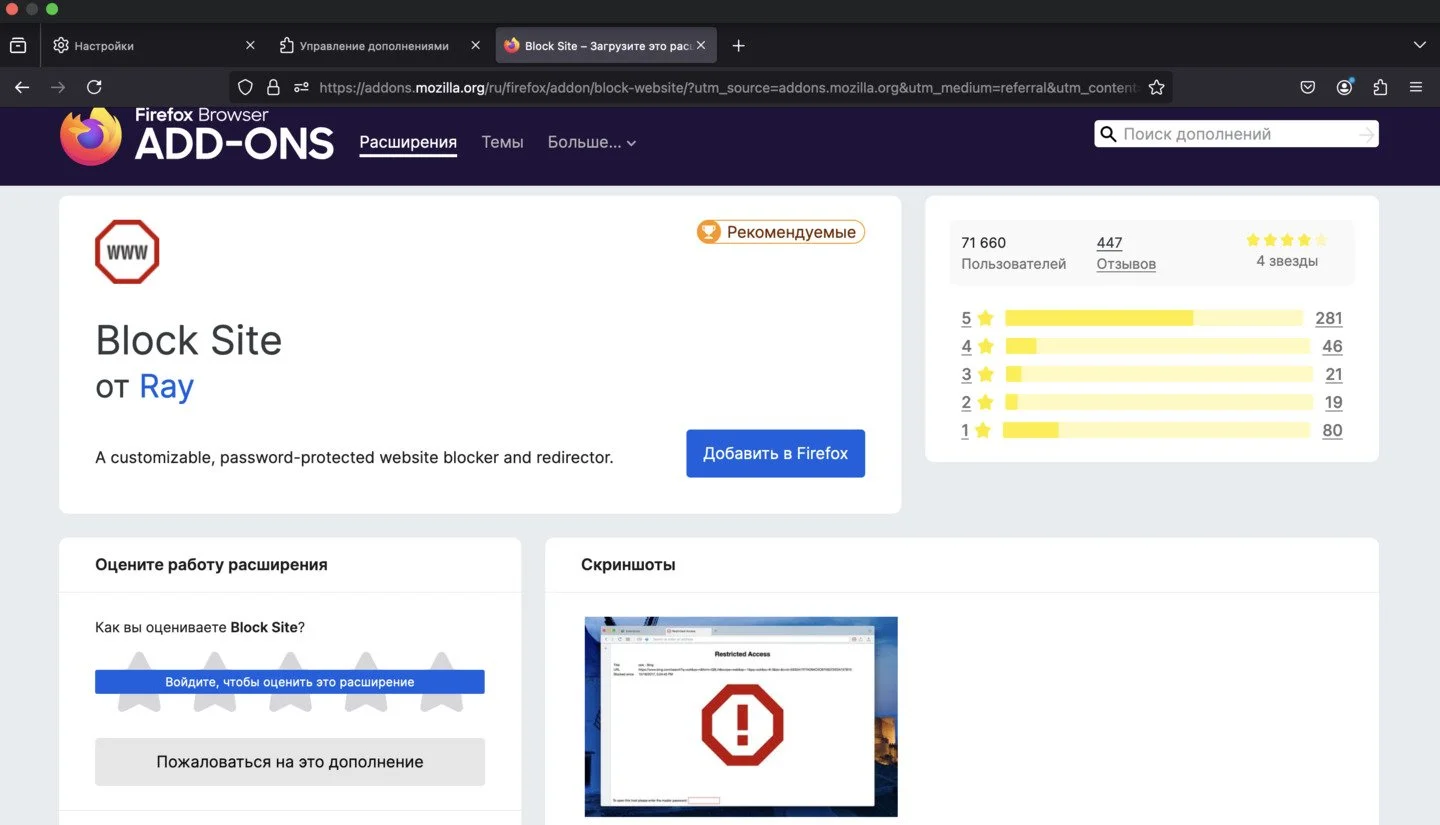Image resolution: width=1440 pixels, height=825 pixels.
Task: Click the 21 three-star count
Action: (1334, 374)
